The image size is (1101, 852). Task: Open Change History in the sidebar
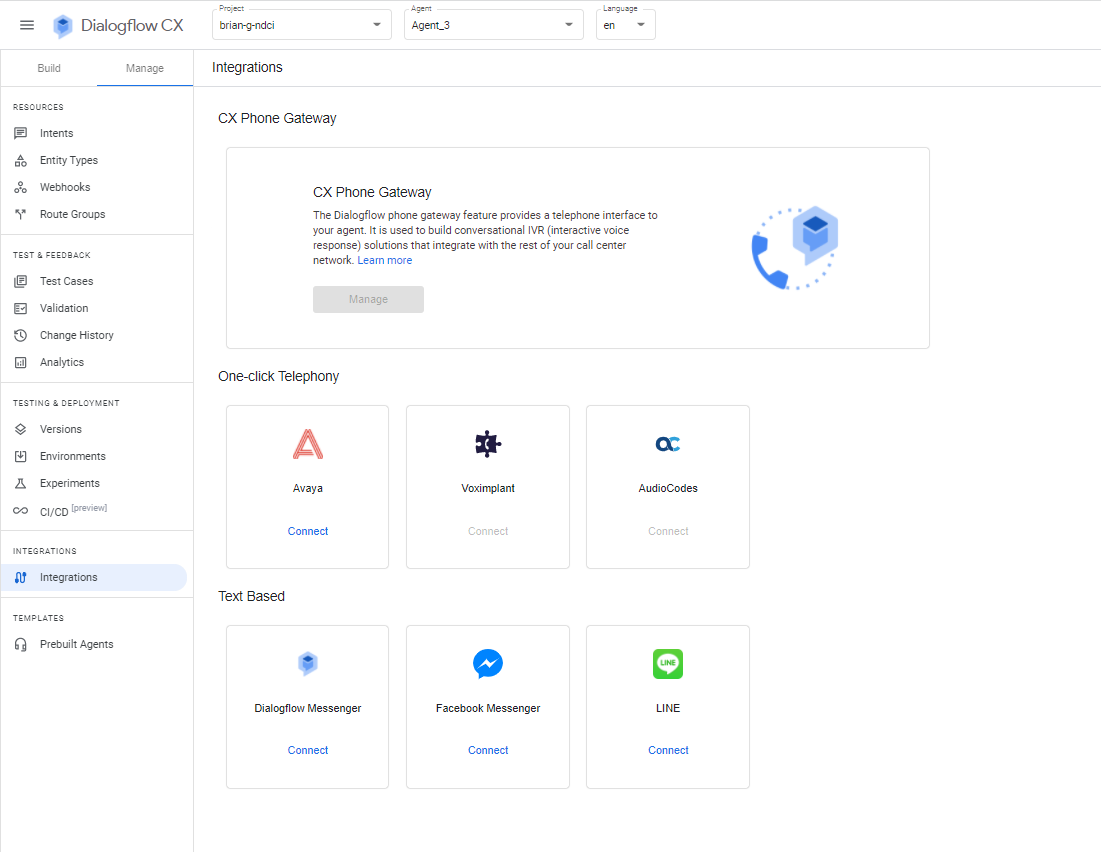point(96,335)
